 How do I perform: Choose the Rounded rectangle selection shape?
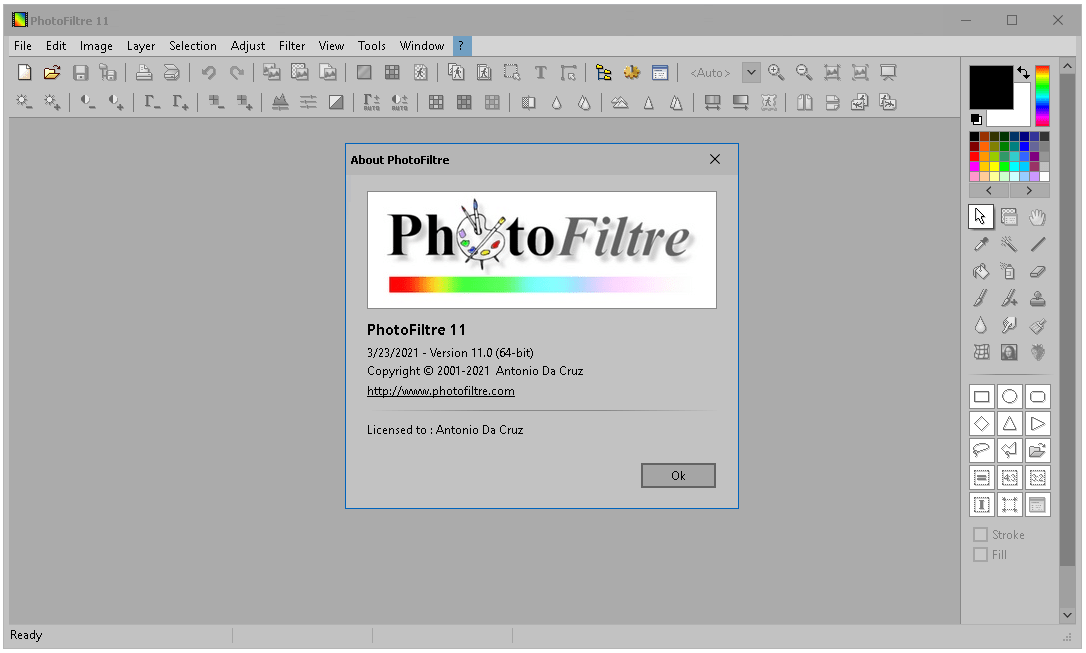(1038, 397)
